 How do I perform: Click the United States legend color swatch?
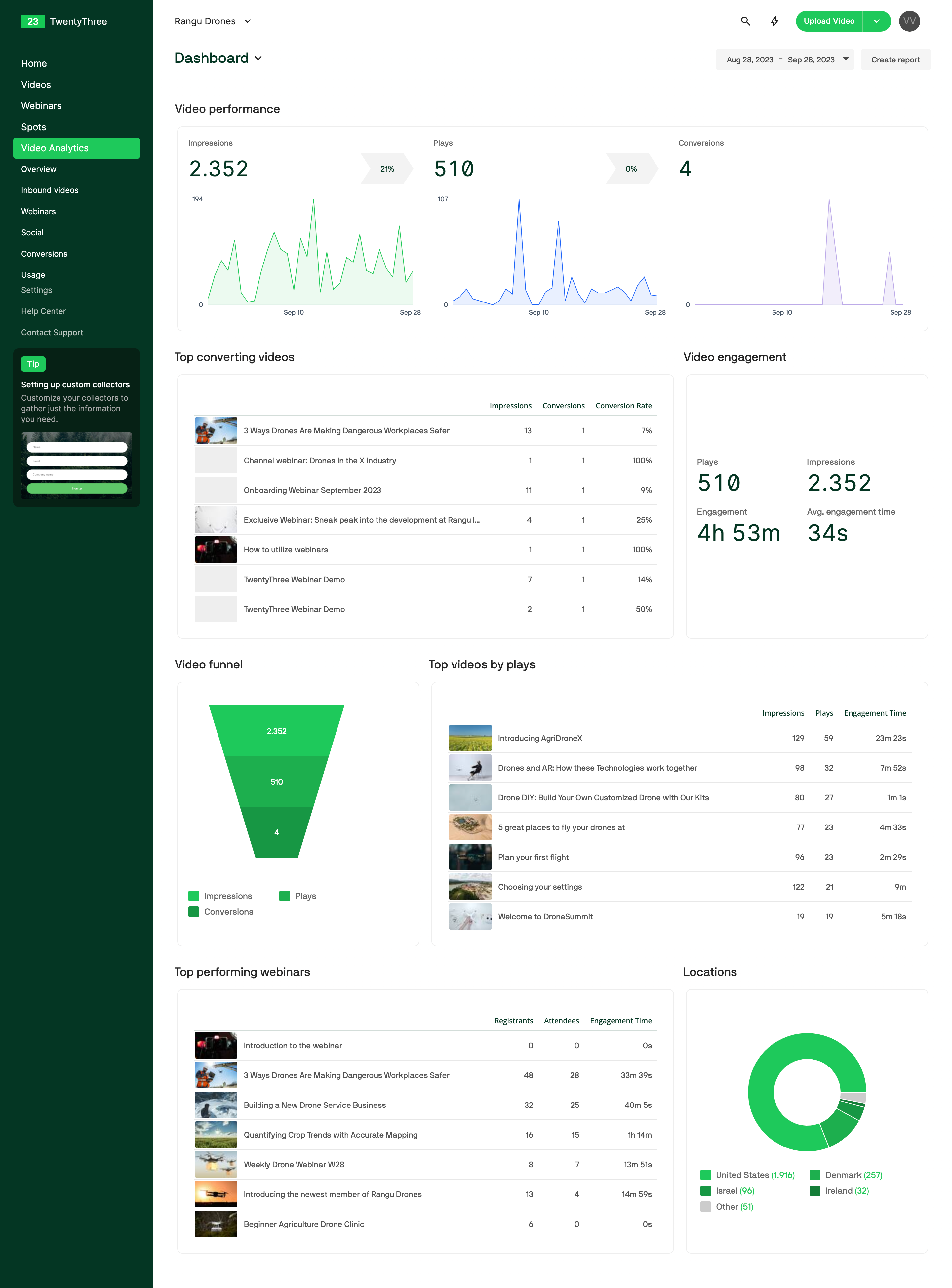[x=705, y=1175]
